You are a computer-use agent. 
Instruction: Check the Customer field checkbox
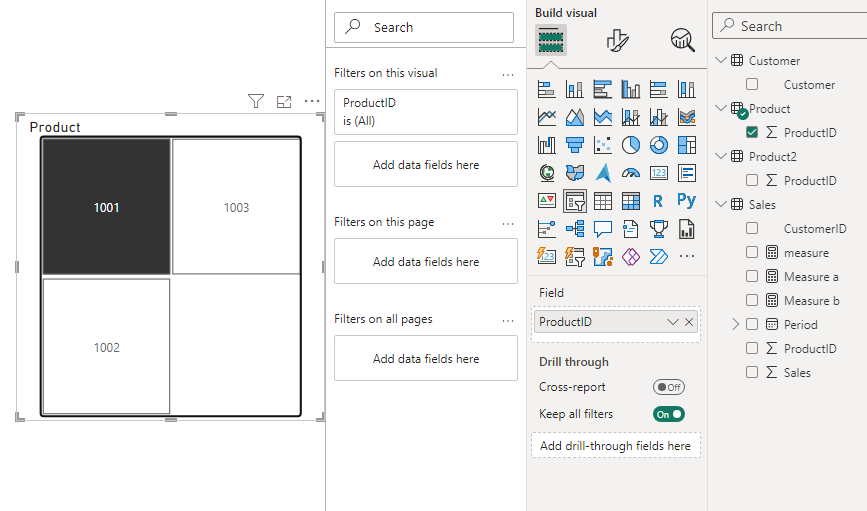(x=752, y=85)
